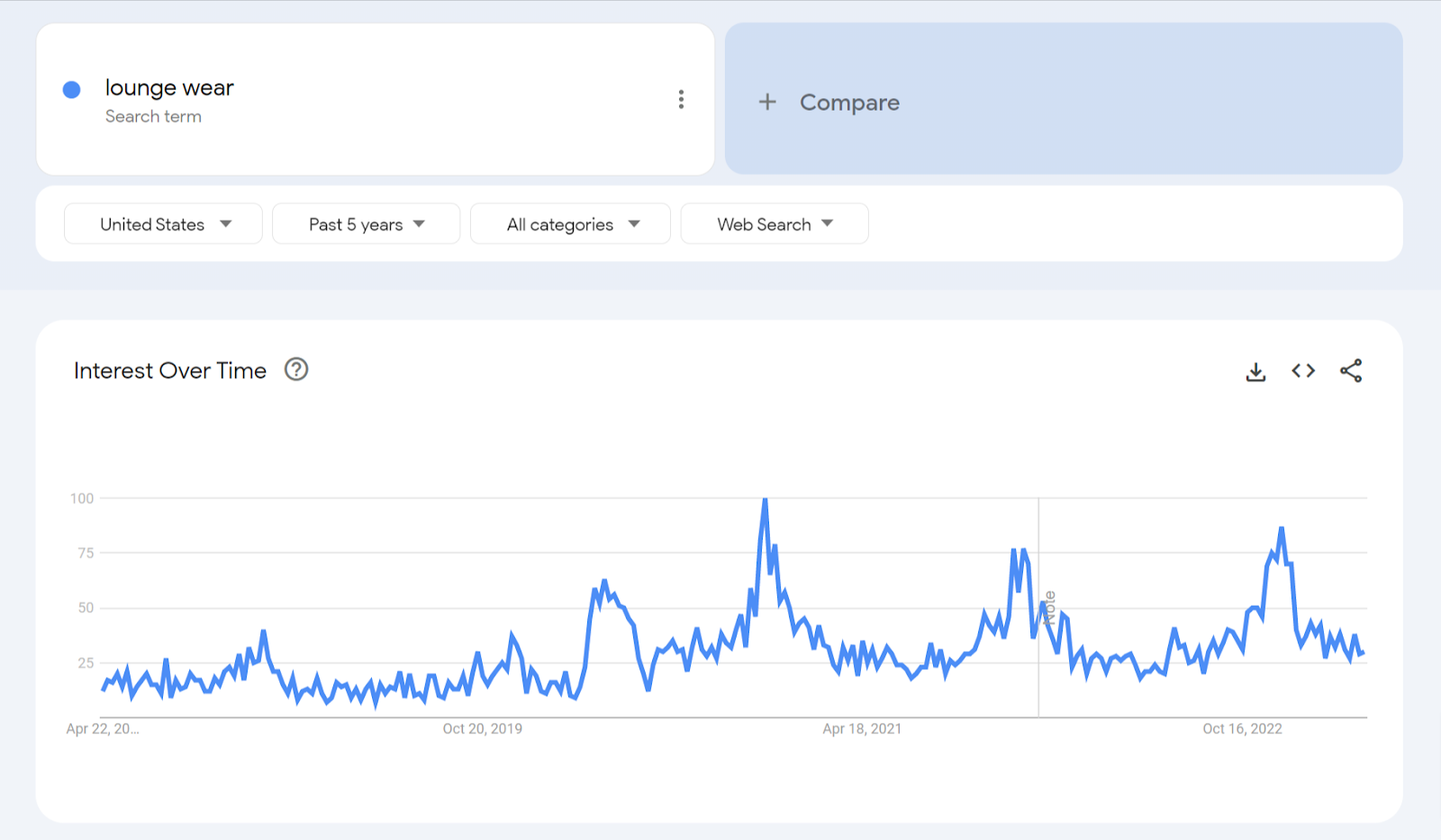Open the Past 5 years dropdown

point(366,224)
